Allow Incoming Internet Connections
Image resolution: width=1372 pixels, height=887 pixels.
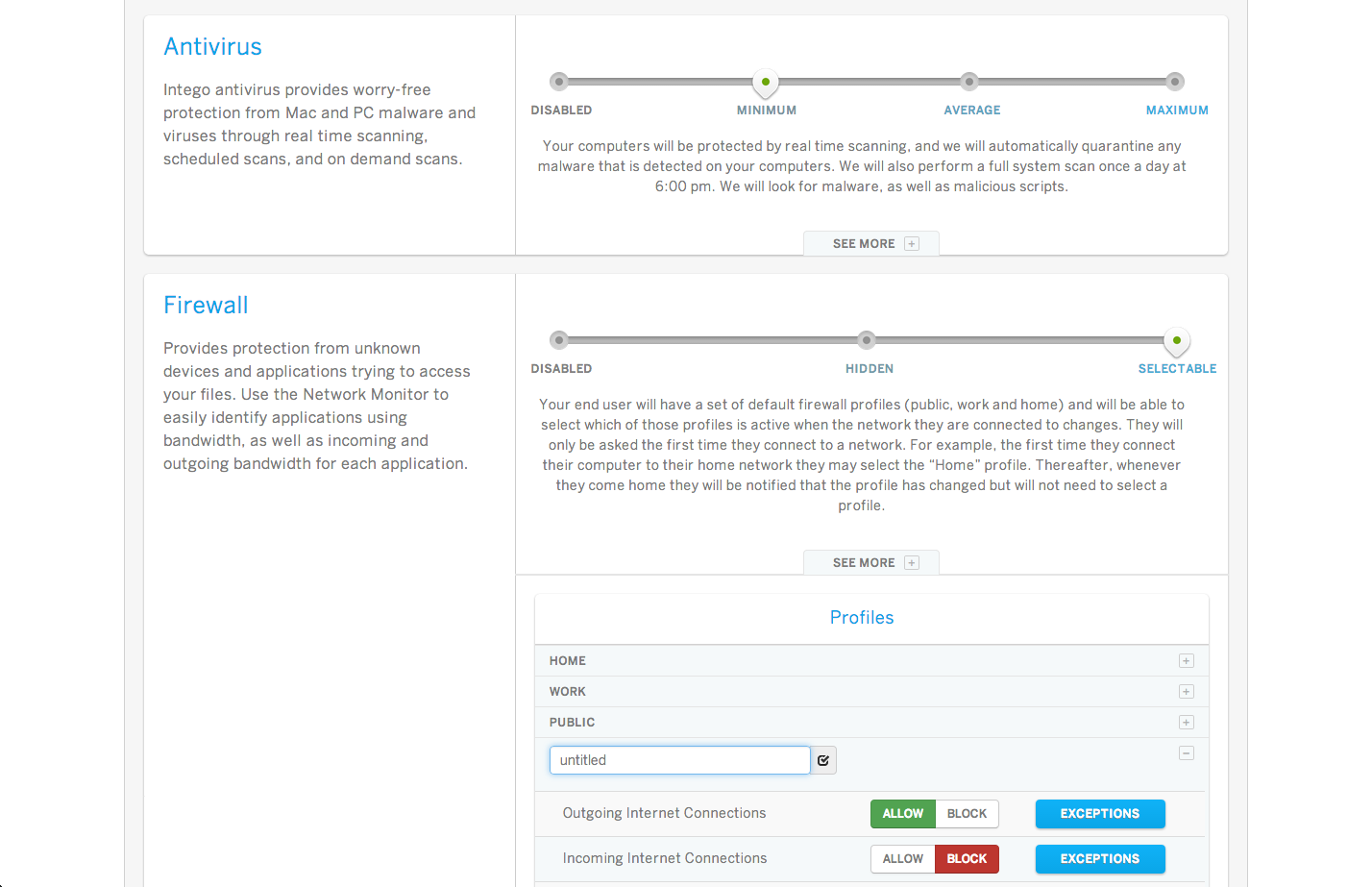(903, 859)
